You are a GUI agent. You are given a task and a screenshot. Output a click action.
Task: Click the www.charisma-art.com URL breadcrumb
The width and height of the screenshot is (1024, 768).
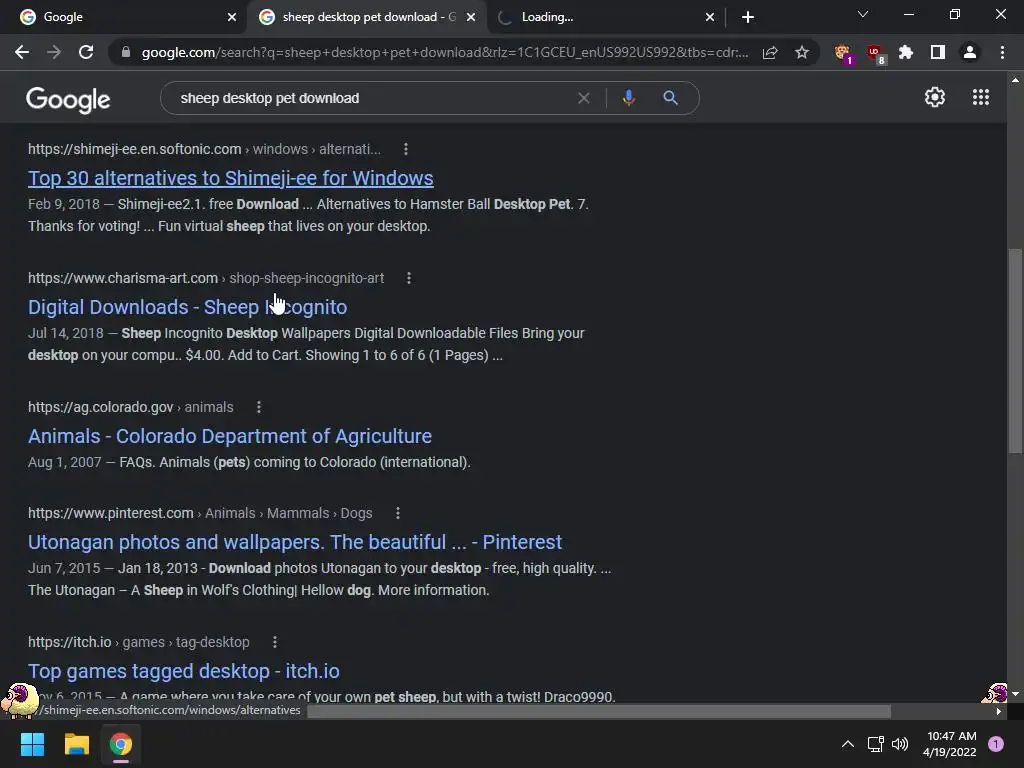[206, 278]
